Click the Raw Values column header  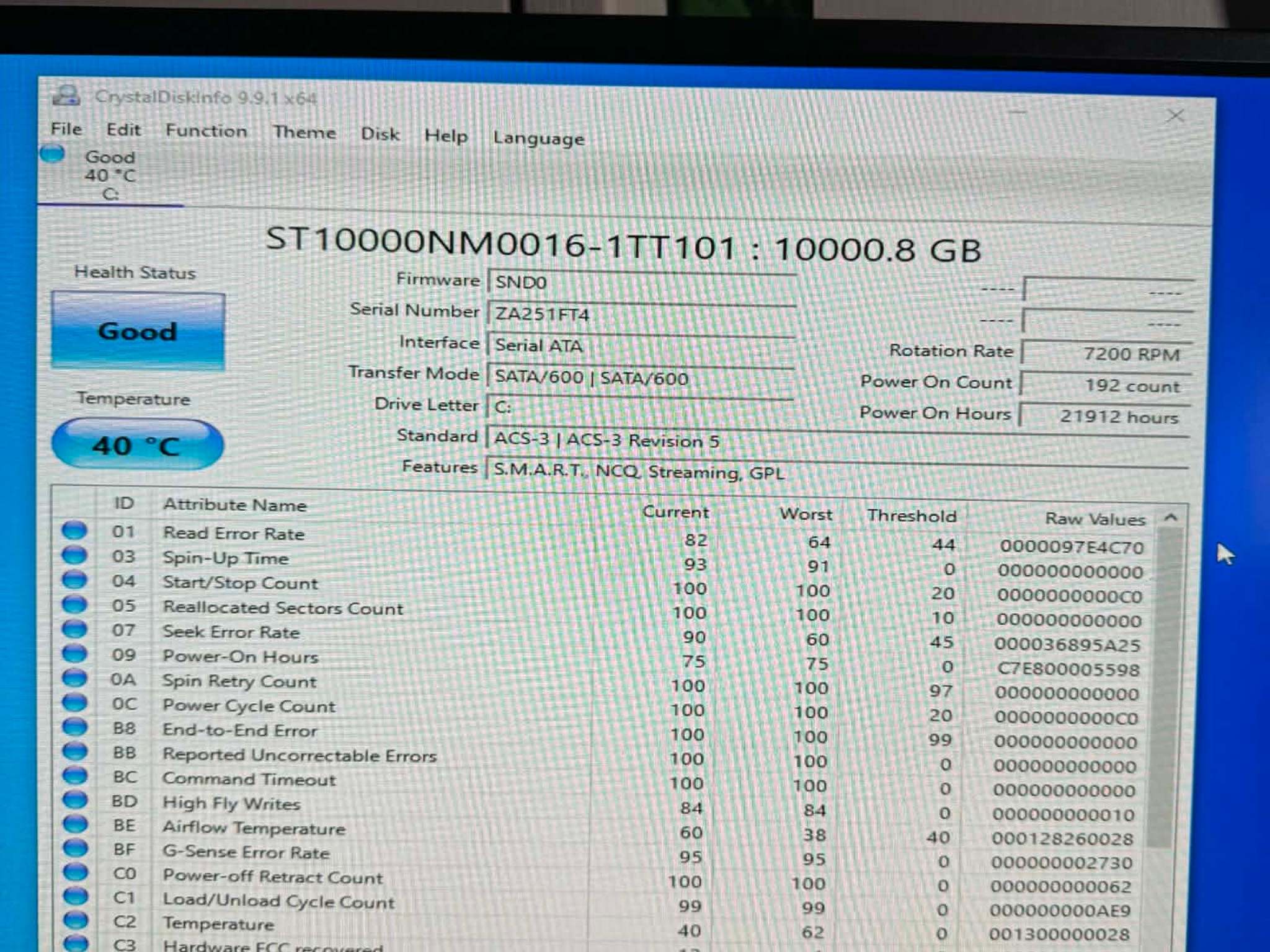pyautogui.click(x=1095, y=519)
